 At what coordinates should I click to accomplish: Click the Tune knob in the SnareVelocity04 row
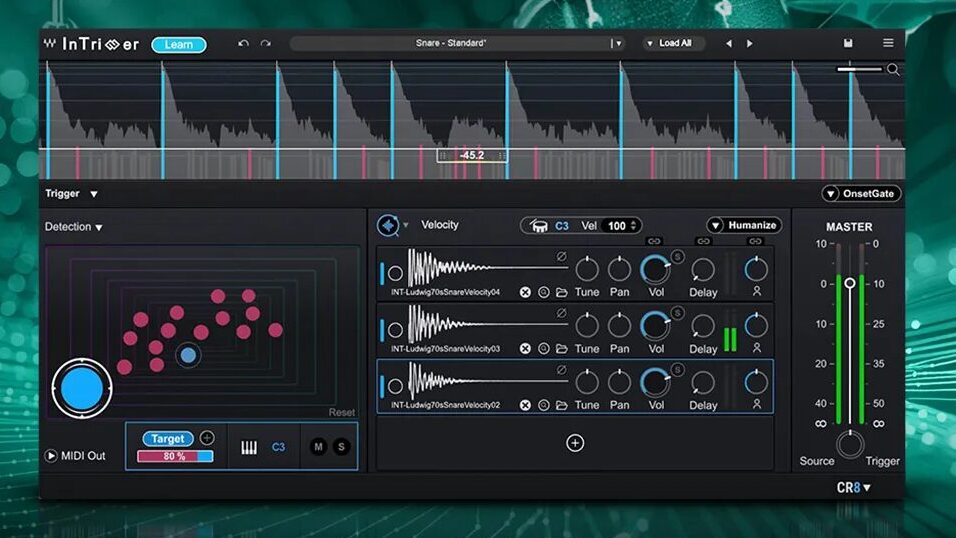587,269
